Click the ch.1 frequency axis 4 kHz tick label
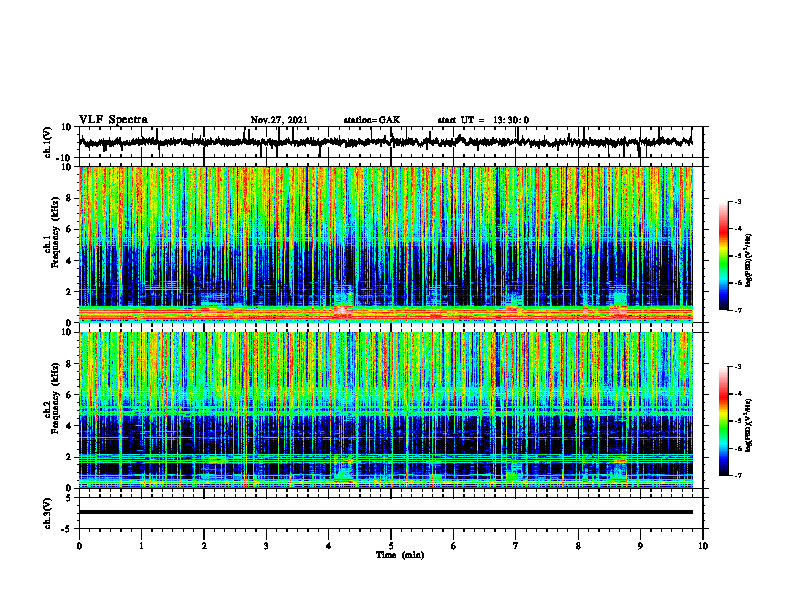 point(70,261)
